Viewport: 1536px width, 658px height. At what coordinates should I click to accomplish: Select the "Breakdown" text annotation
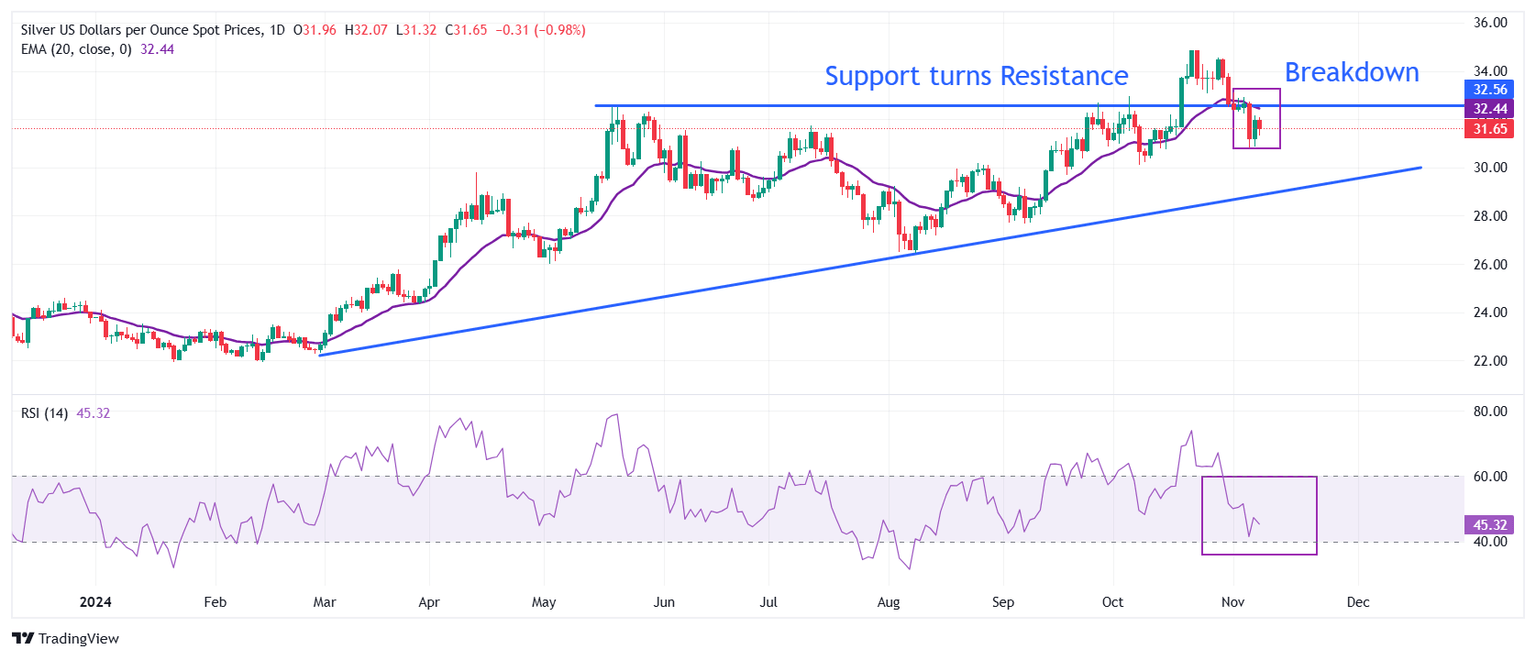click(1351, 73)
